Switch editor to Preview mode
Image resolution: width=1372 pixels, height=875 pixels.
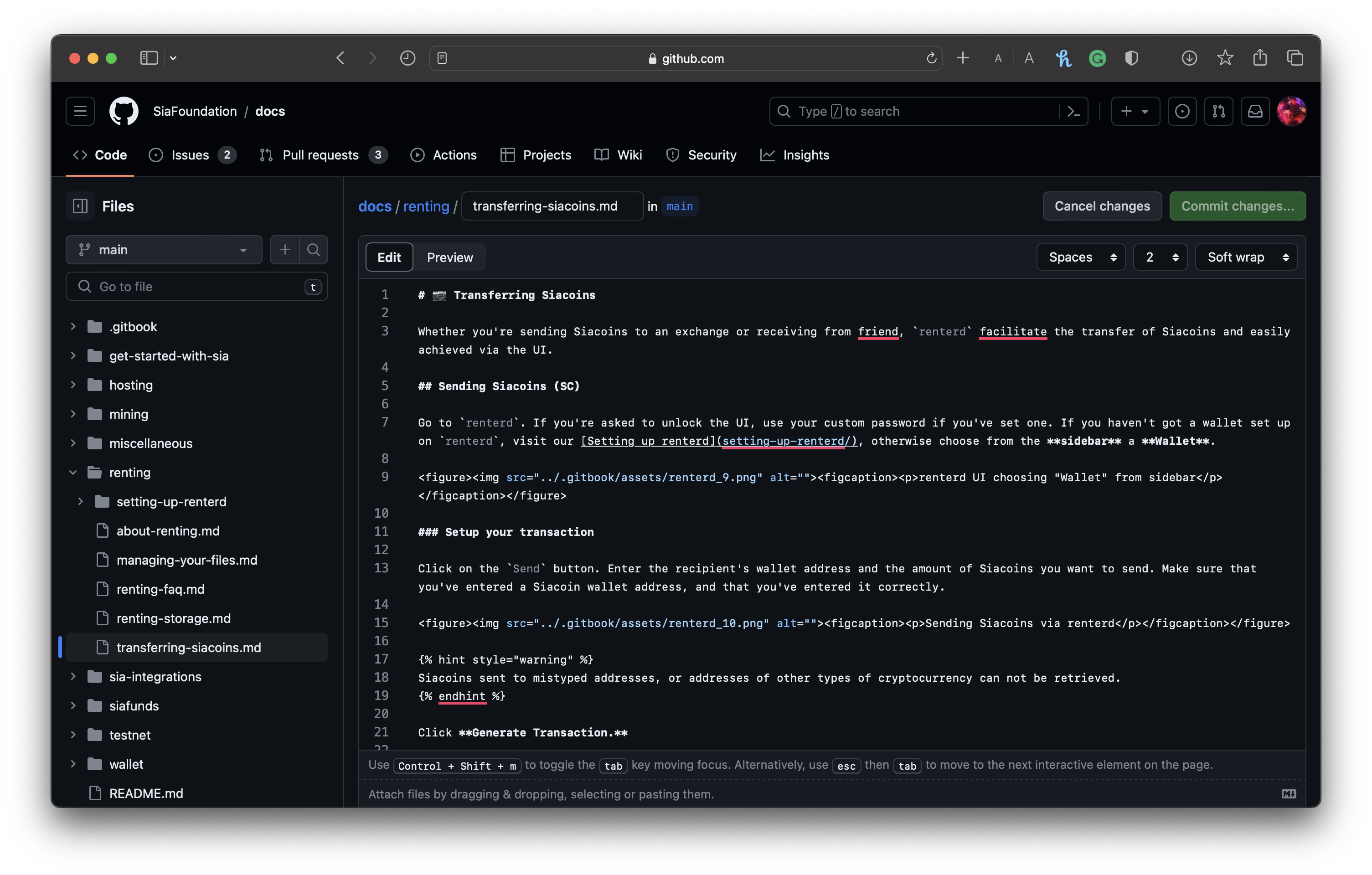tap(449, 257)
